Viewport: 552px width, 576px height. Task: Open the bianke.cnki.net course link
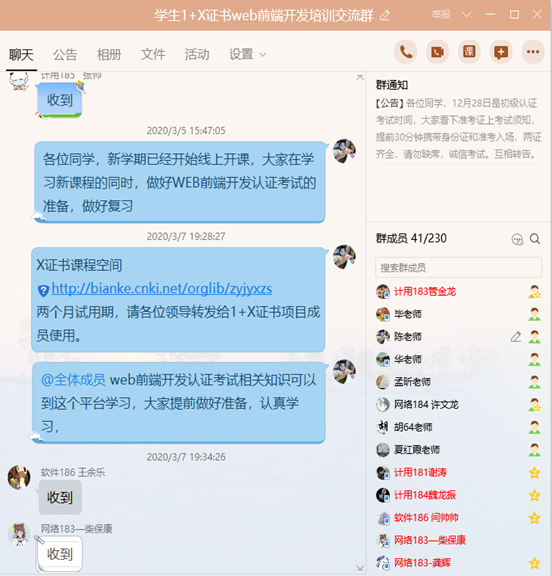(162, 289)
